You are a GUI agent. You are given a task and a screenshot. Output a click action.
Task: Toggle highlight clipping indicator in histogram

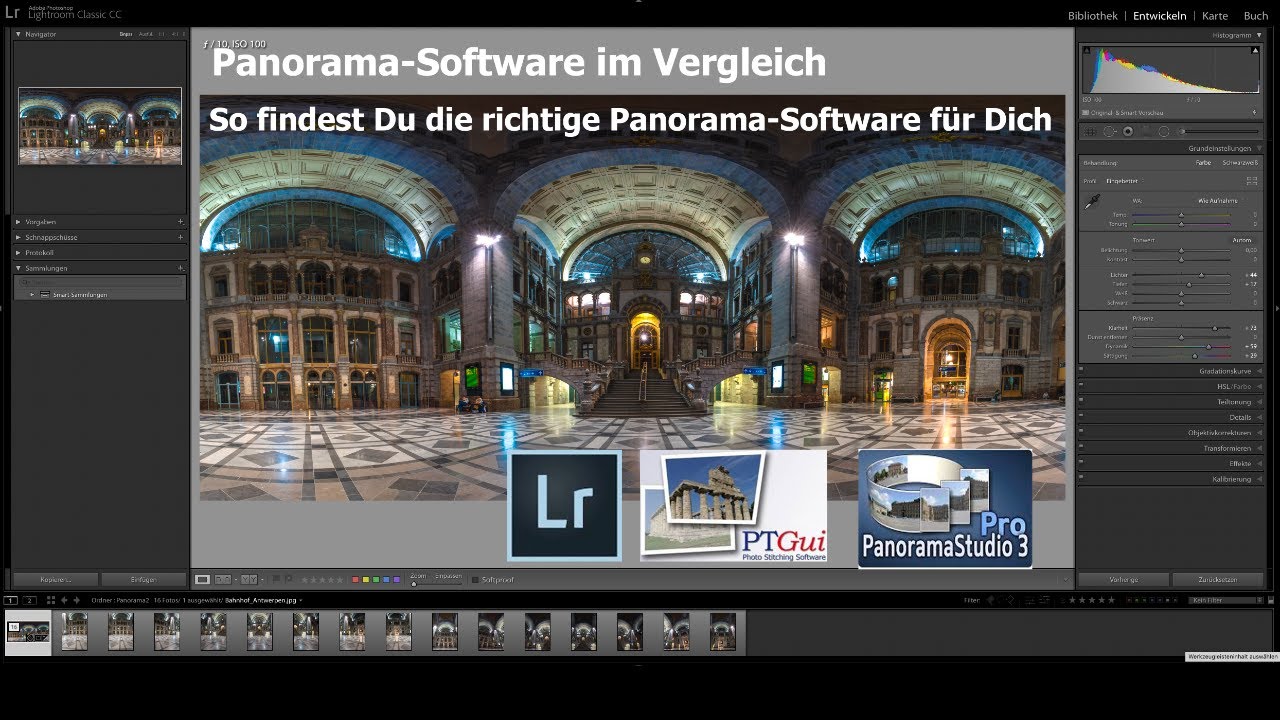[1256, 51]
